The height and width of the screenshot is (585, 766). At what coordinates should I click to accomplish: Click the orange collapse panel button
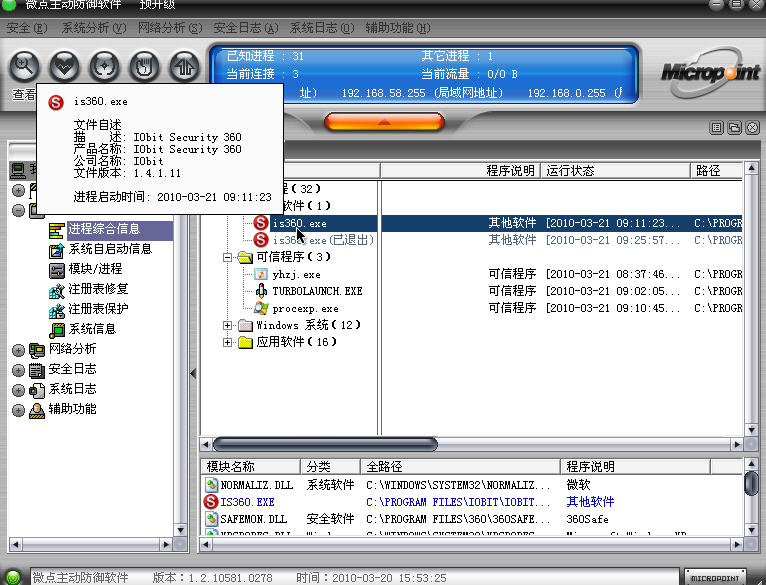pos(384,122)
